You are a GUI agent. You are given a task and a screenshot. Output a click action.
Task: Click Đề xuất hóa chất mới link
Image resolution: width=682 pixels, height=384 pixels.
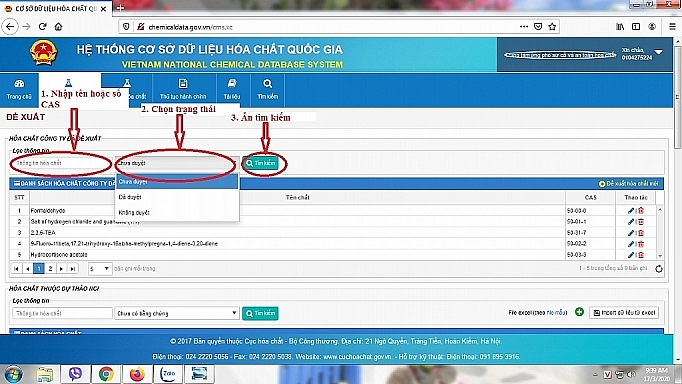click(x=629, y=184)
